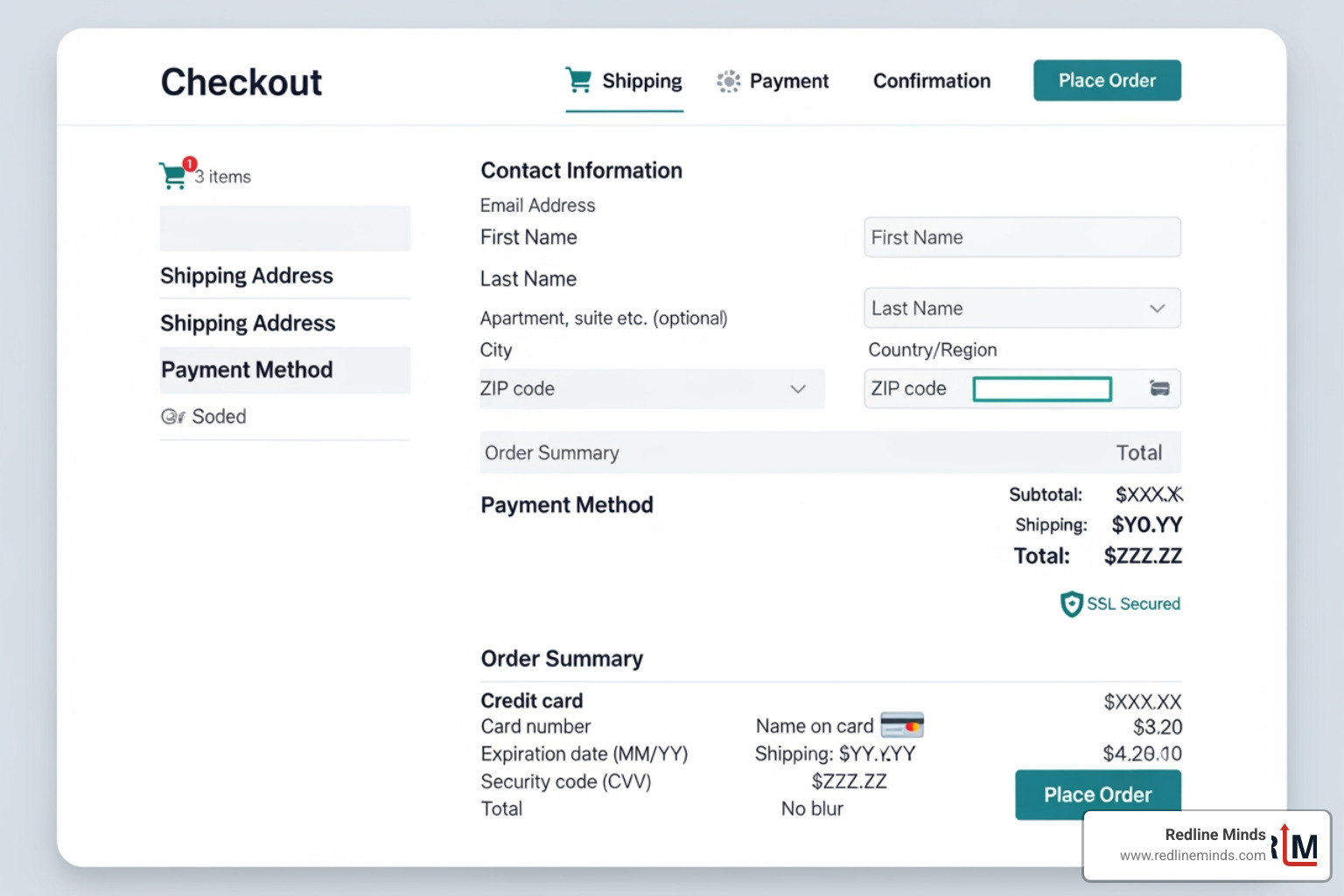Image resolution: width=1344 pixels, height=896 pixels.
Task: Select Payment Method in the left sidebar
Action: coord(247,370)
